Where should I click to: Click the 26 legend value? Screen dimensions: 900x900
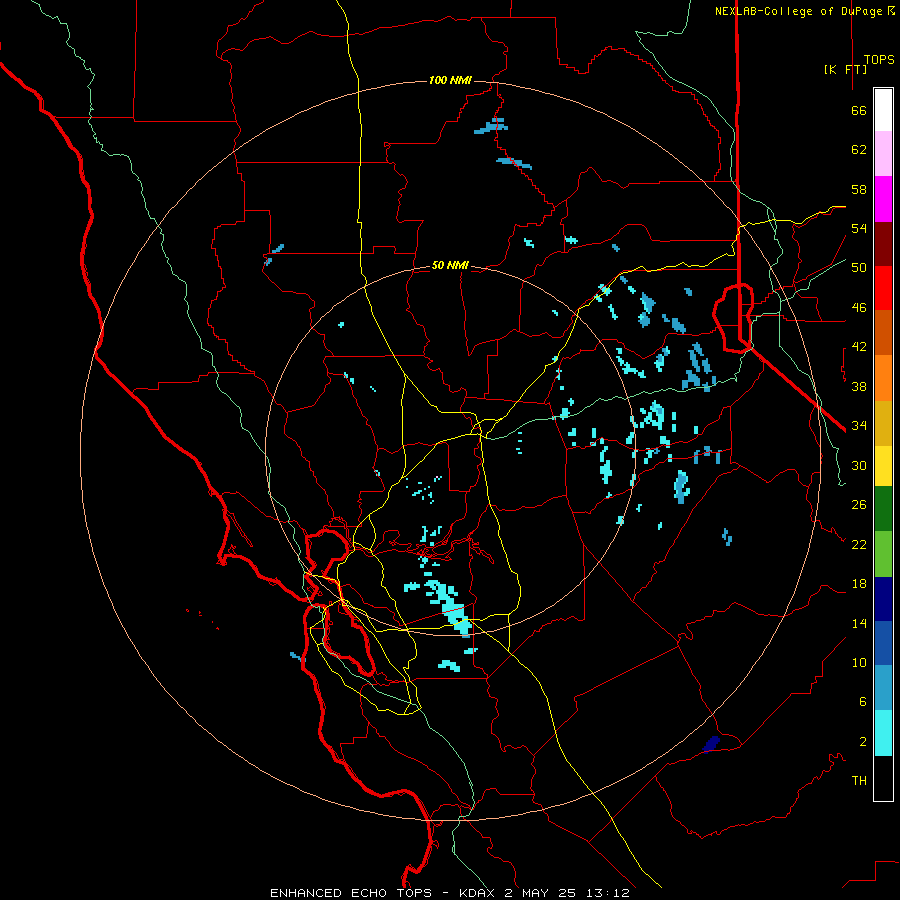point(859,505)
